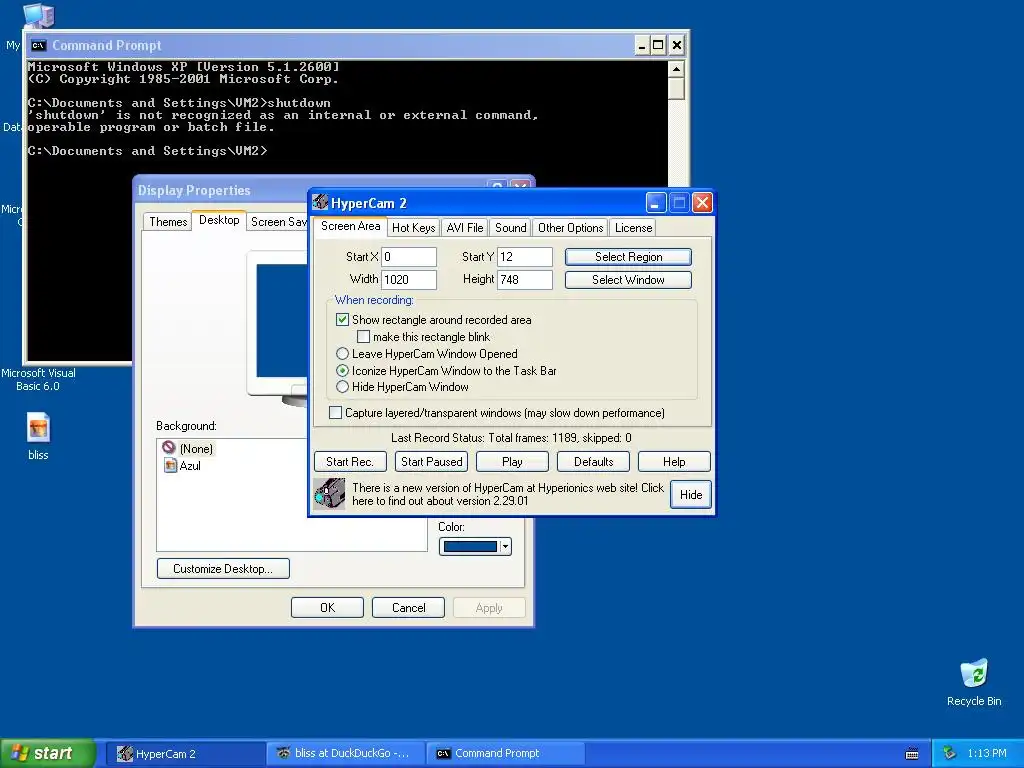Open the Recycle Bin desktop icon
The height and width of the screenshot is (768, 1024).
pyautogui.click(x=974, y=682)
